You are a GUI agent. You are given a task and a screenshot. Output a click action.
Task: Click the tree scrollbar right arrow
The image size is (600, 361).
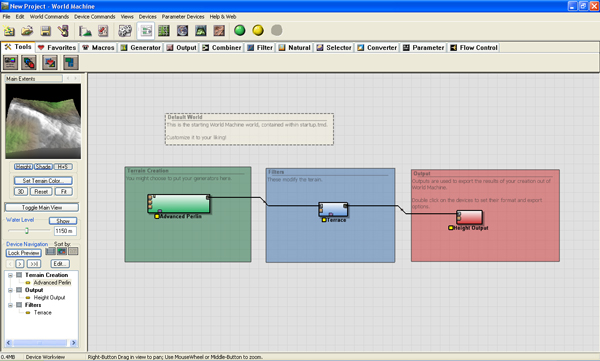pos(73,343)
